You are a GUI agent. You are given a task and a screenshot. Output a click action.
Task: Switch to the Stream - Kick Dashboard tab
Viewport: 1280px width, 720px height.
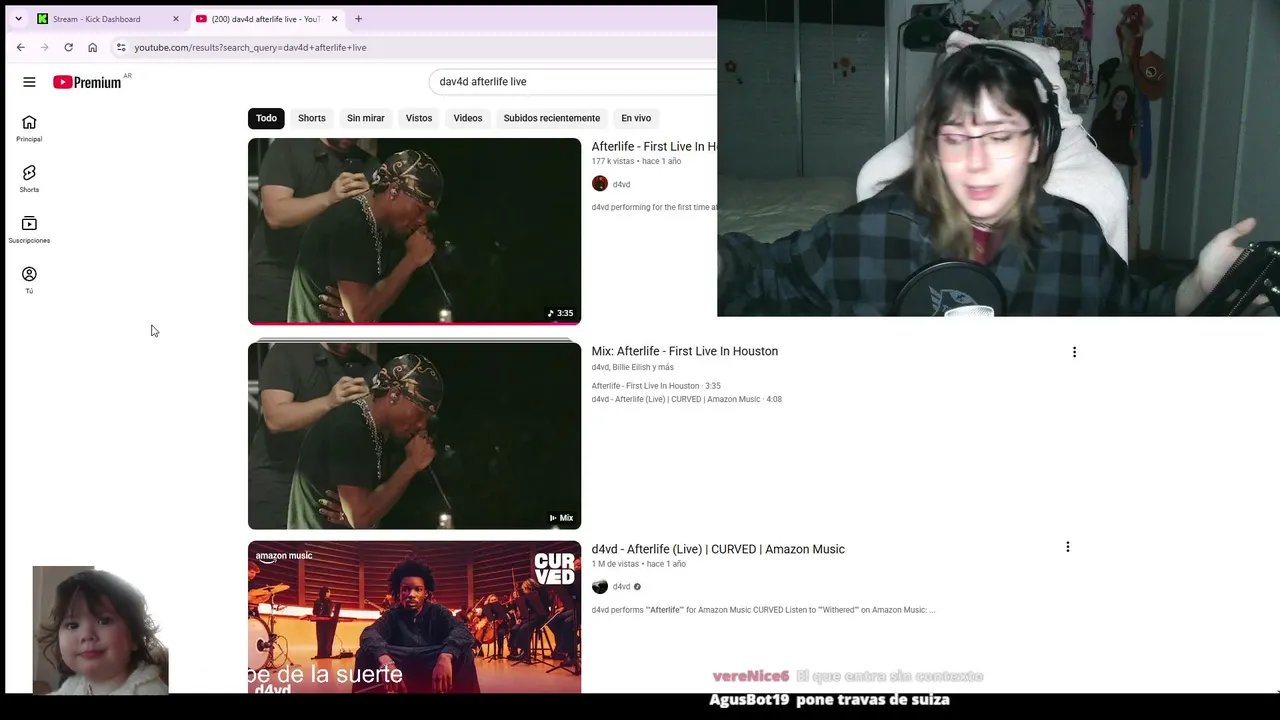(x=96, y=19)
